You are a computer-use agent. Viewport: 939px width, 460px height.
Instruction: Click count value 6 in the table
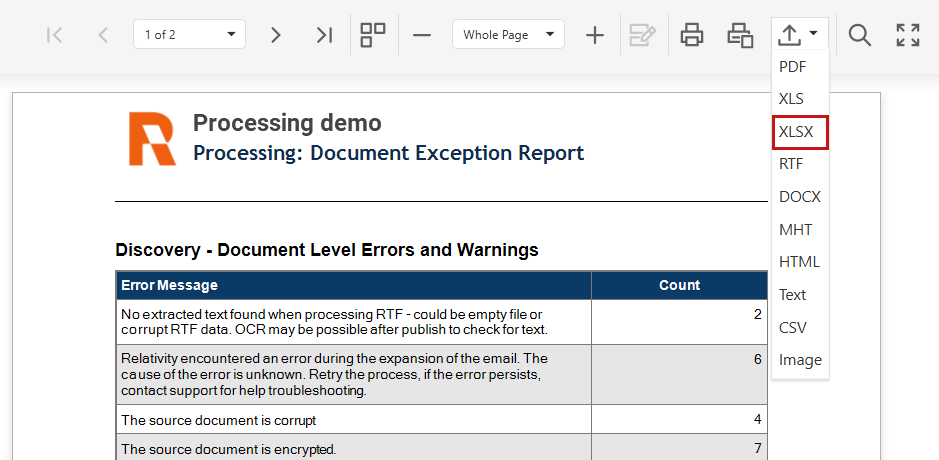[758, 359]
